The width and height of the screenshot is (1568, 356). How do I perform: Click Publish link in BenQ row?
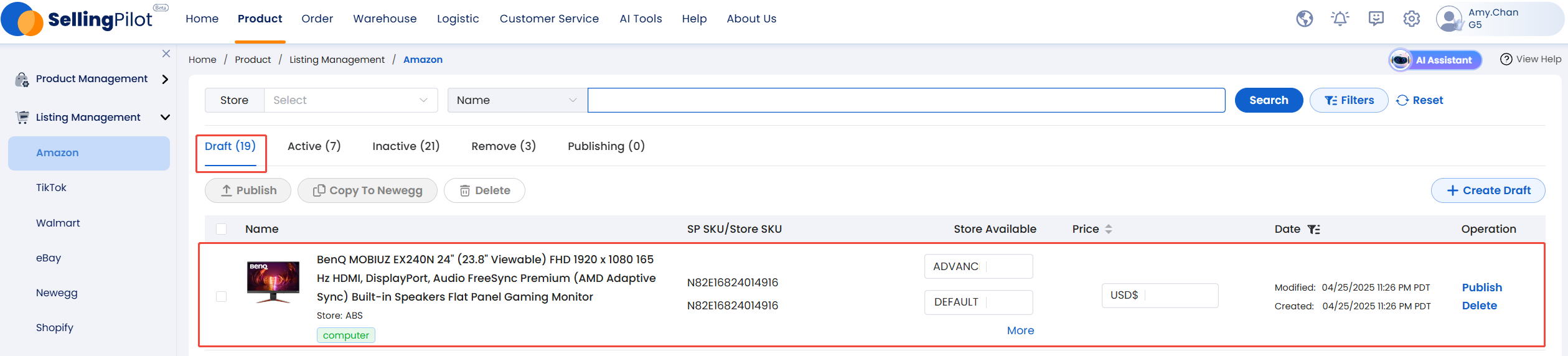tap(1481, 288)
